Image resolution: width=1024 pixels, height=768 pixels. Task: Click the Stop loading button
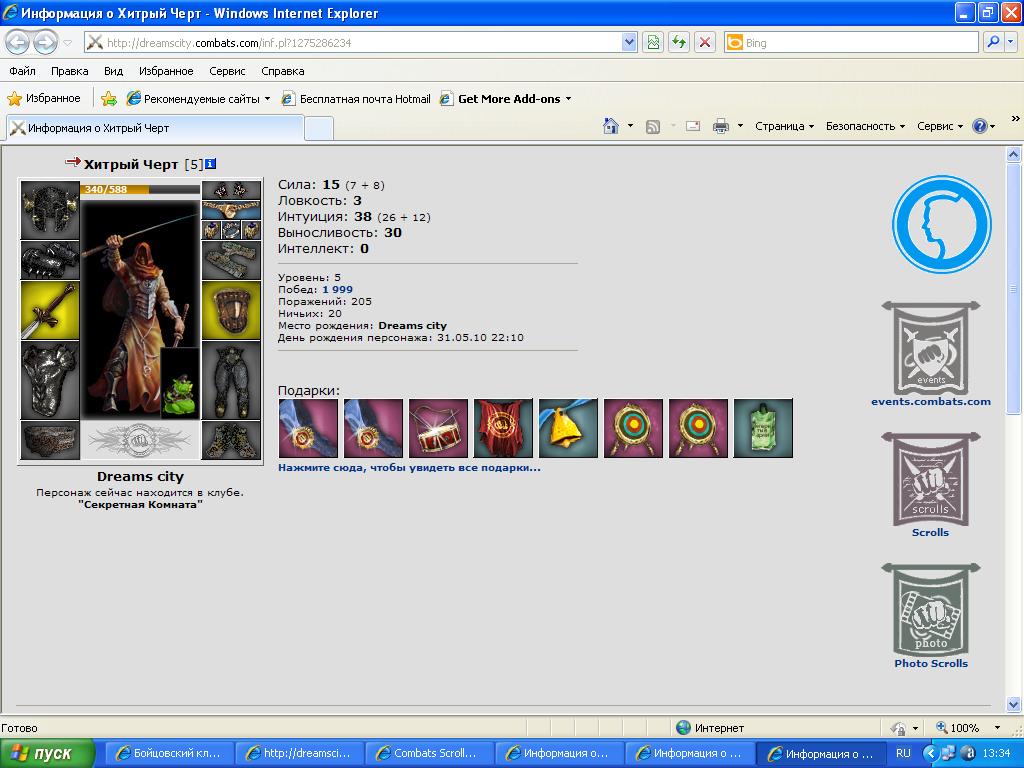(705, 43)
